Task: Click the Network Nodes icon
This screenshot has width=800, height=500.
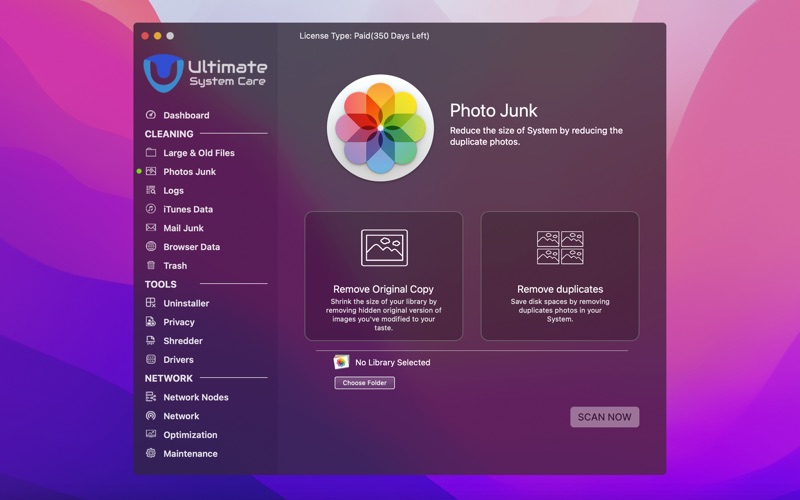Action: (151, 396)
